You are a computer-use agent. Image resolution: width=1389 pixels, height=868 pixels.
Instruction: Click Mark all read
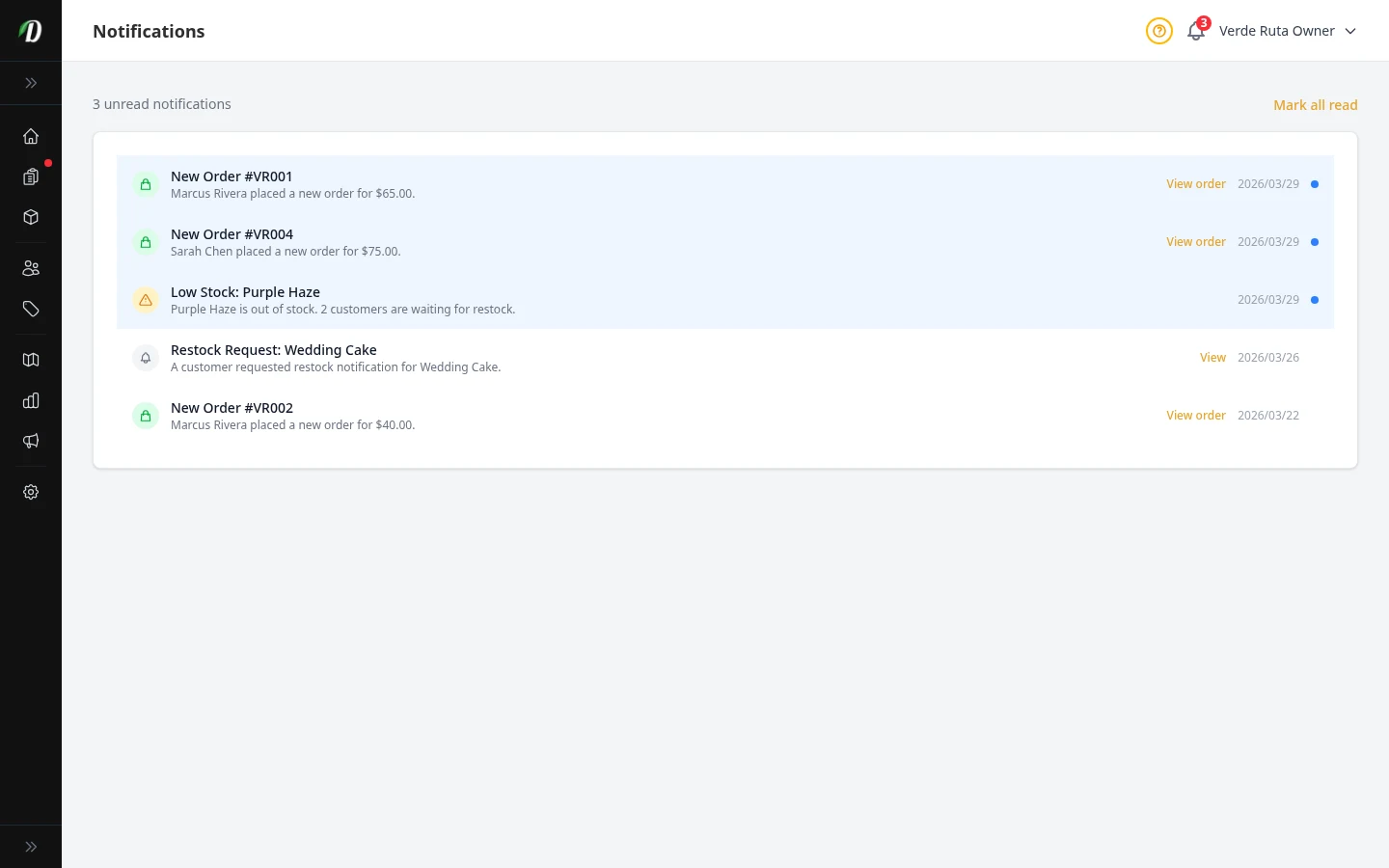click(x=1316, y=104)
